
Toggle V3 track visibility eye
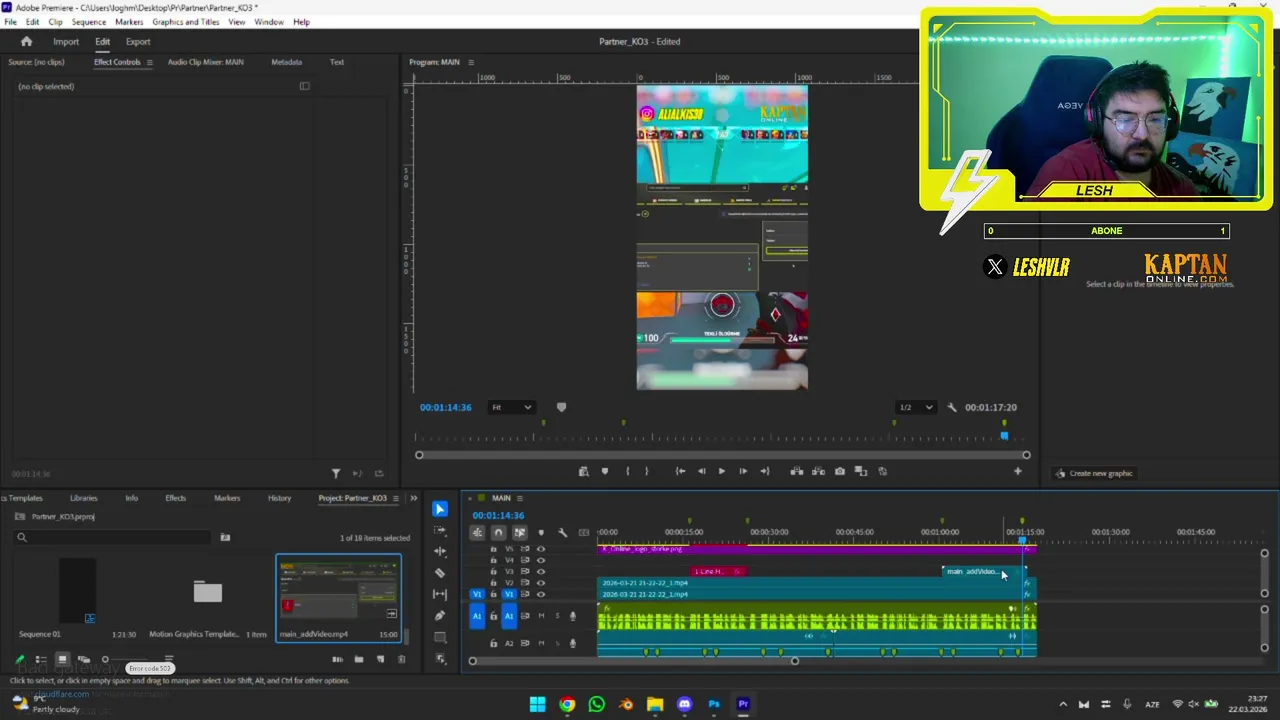[x=541, y=571]
